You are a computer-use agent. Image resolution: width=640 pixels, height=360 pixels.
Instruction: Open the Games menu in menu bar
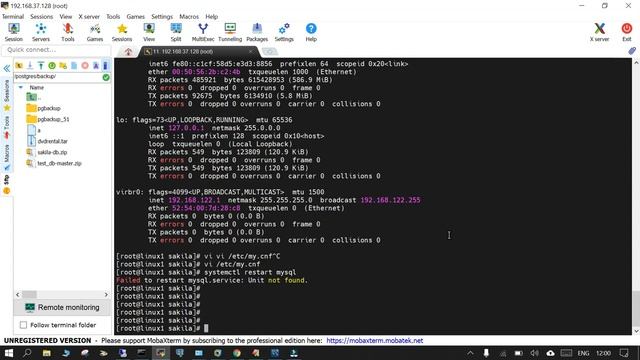coord(136,17)
